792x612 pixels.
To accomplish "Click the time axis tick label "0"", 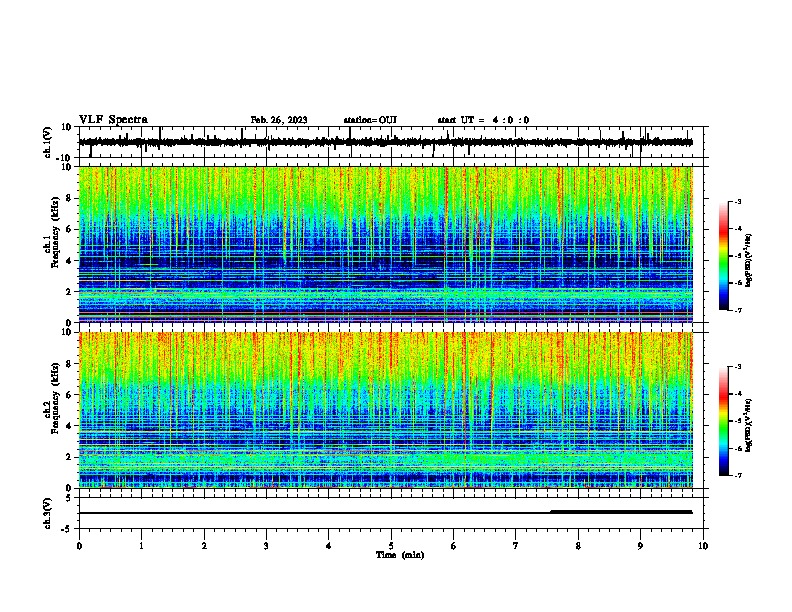I will [79, 546].
